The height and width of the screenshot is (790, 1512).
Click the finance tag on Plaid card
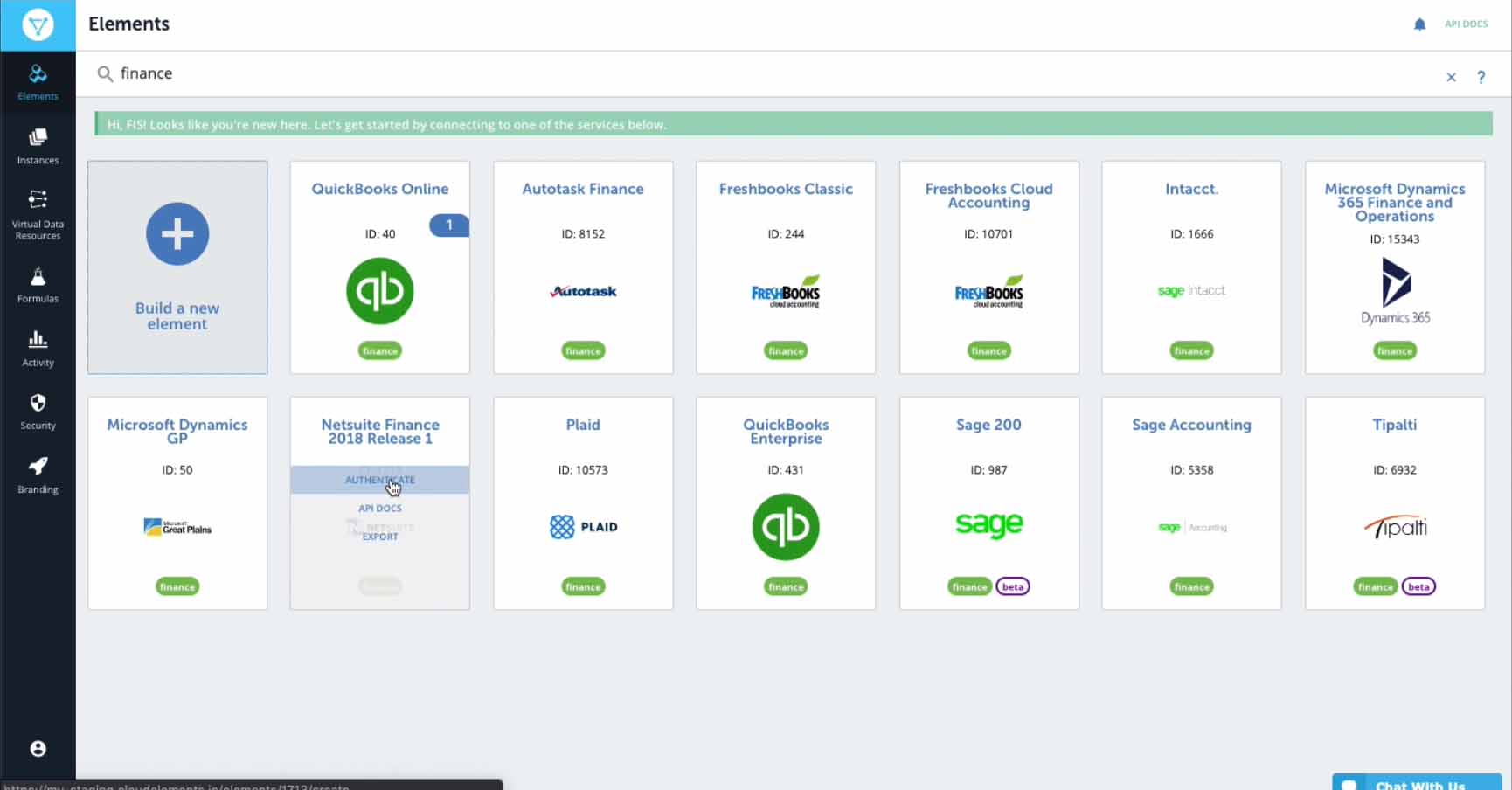click(583, 586)
